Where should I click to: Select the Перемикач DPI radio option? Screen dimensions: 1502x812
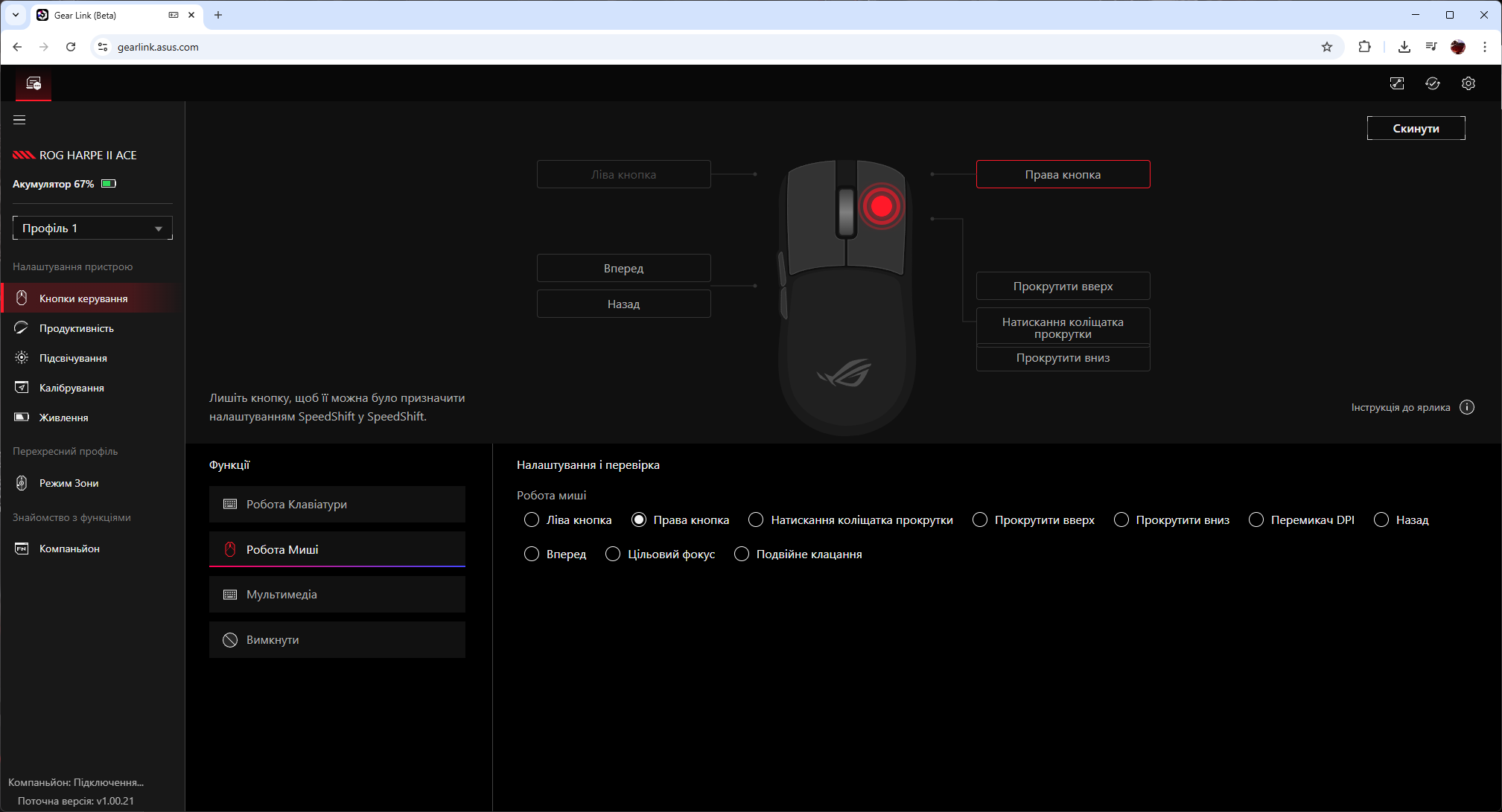click(x=1256, y=520)
